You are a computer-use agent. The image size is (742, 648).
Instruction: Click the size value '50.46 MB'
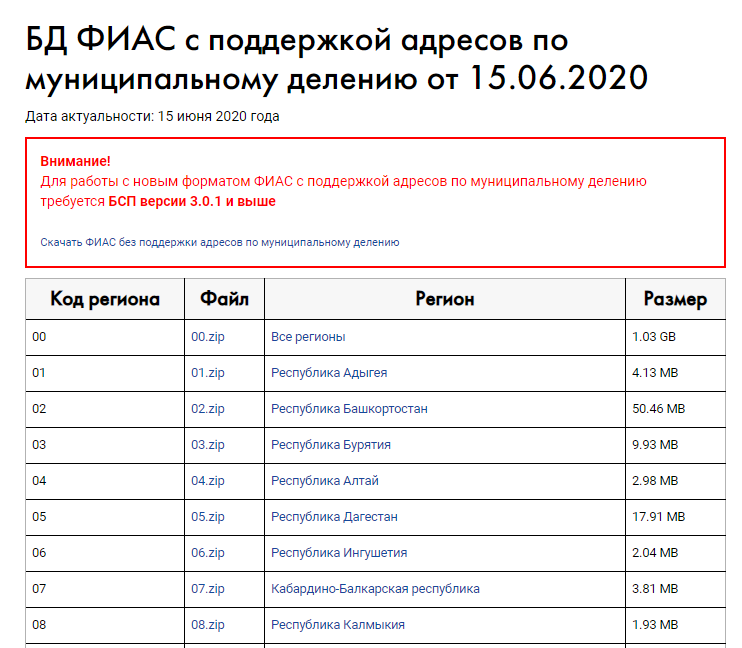point(659,409)
